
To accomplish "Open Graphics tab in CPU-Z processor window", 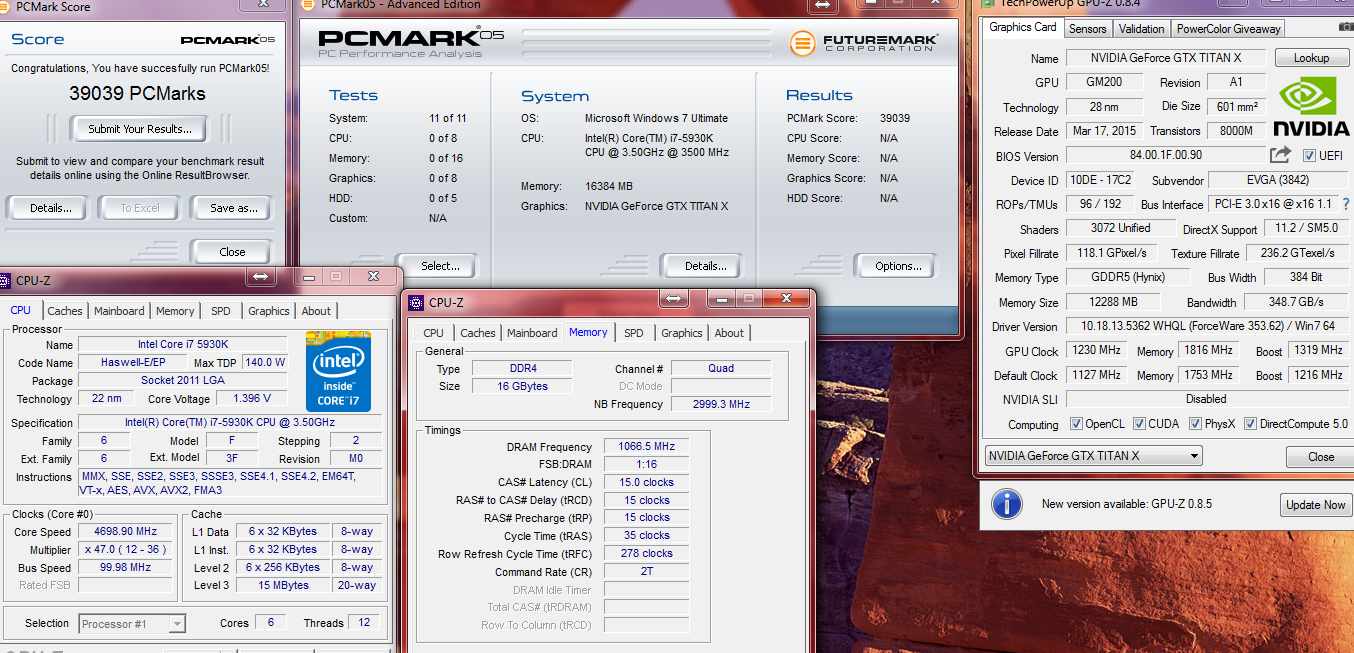I will coord(269,311).
